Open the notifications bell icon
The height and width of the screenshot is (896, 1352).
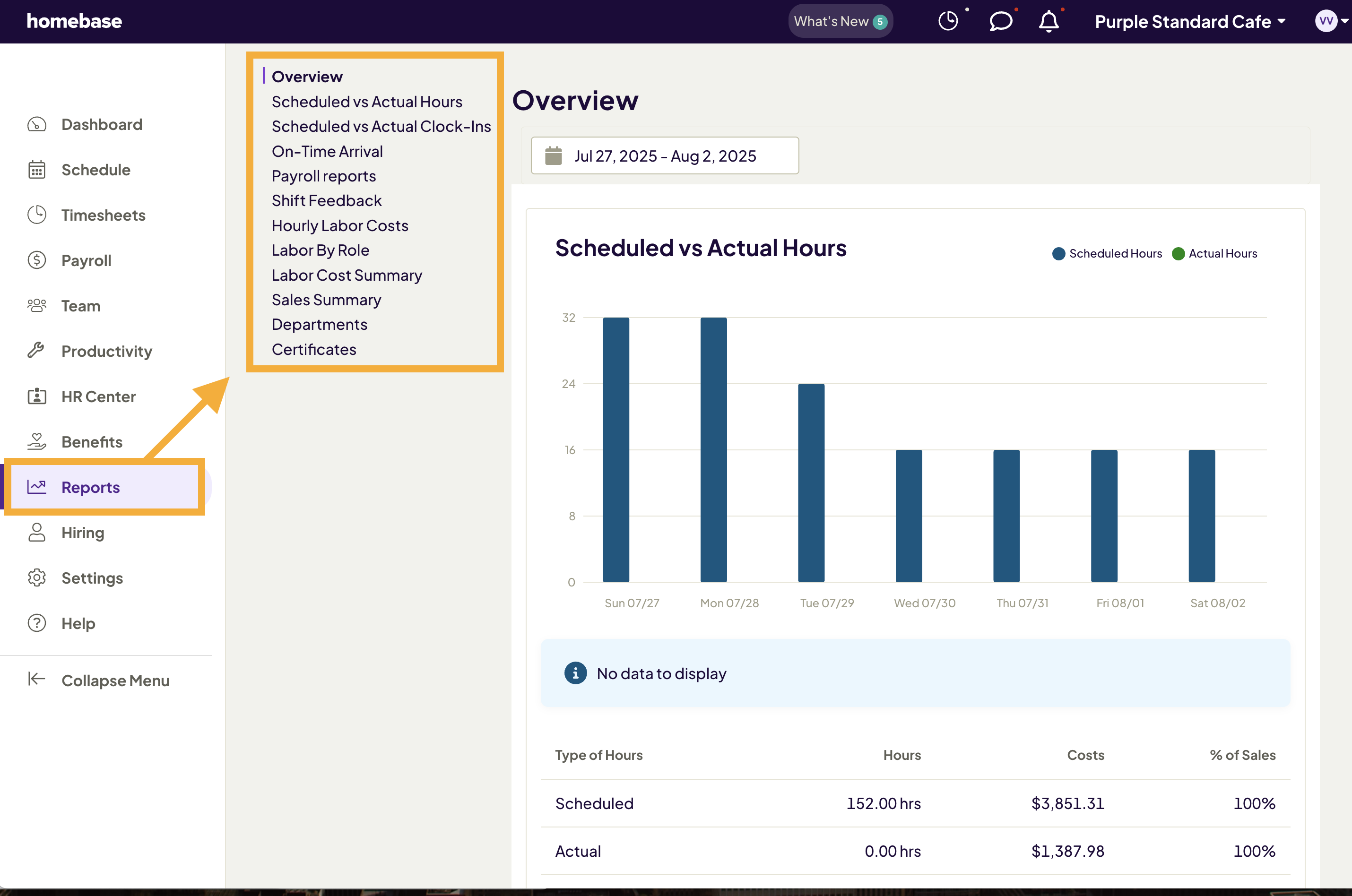[1049, 22]
